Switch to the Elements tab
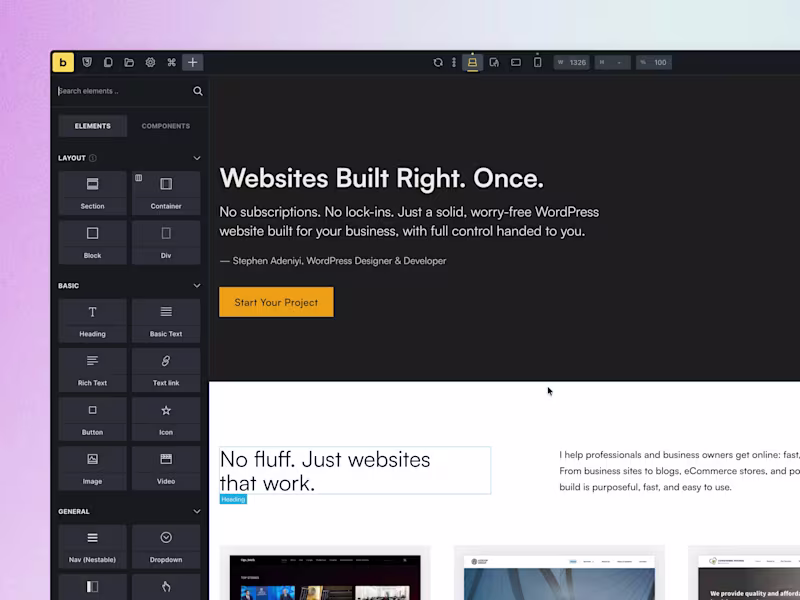 point(92,126)
